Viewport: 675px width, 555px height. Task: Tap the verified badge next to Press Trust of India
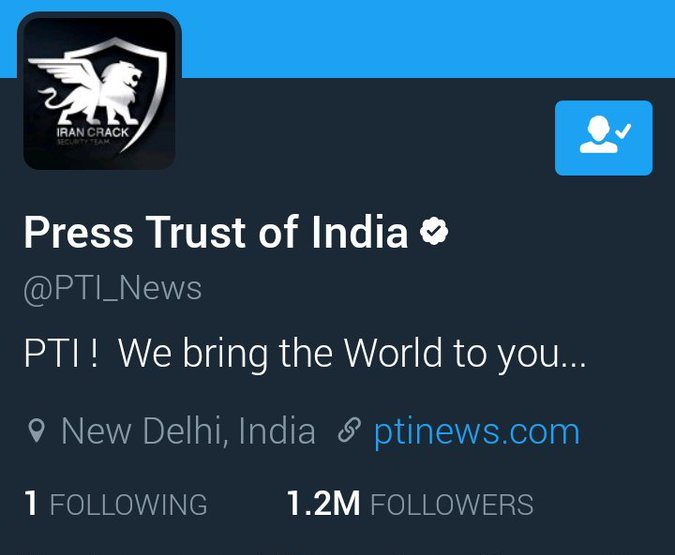coord(434,231)
